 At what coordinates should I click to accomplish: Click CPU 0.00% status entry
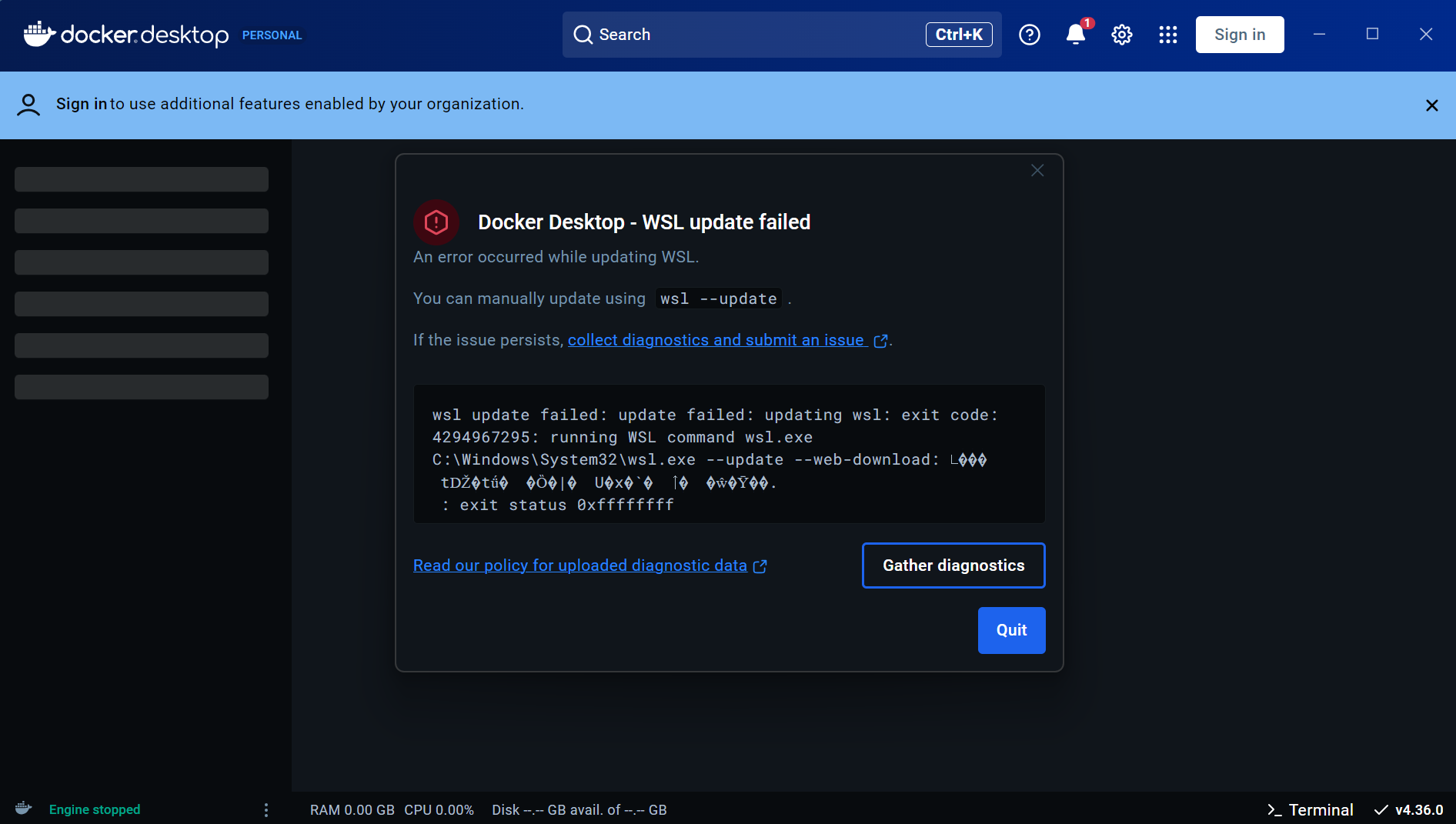tap(439, 810)
